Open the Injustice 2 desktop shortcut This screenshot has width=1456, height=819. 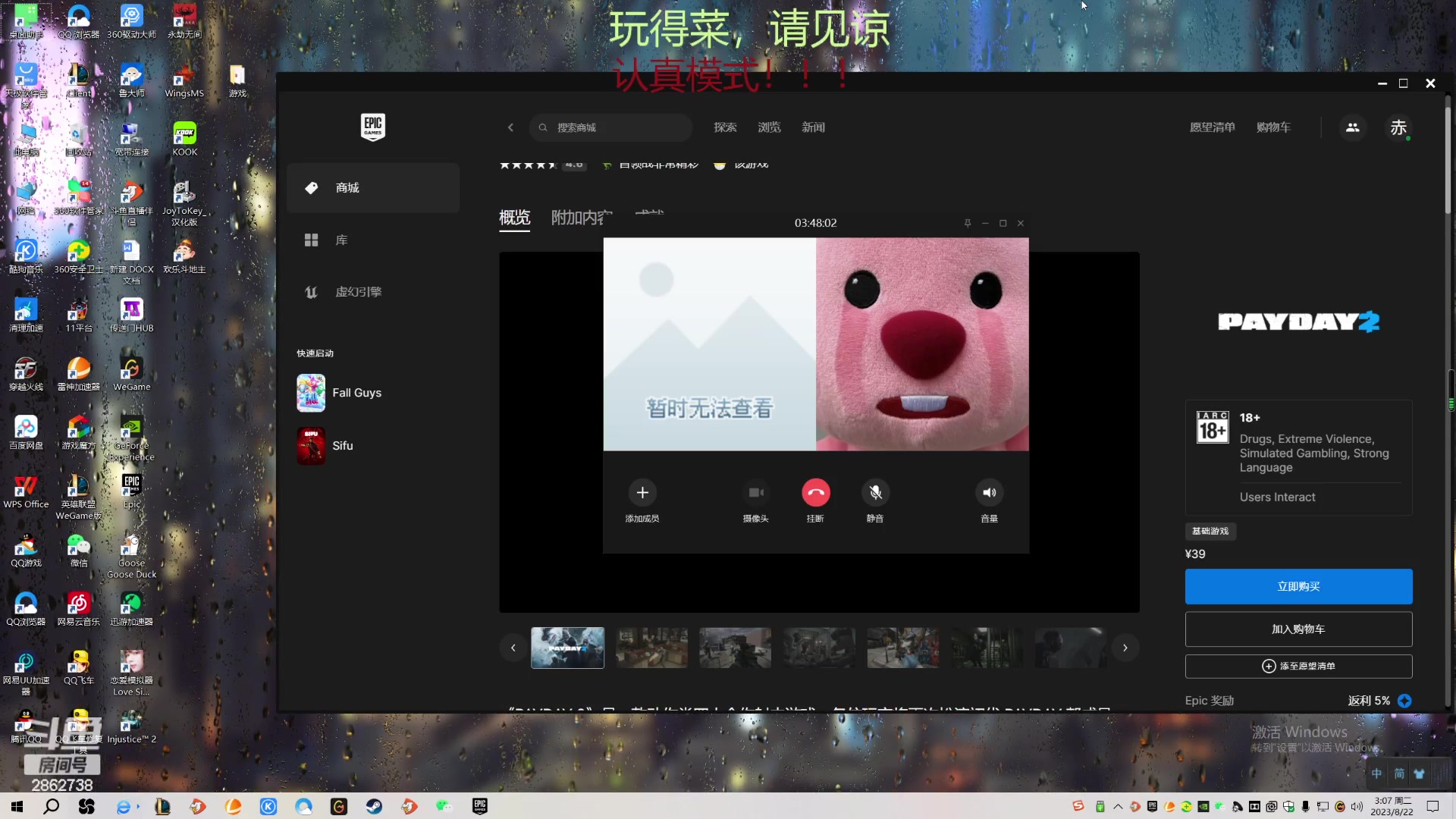click(131, 726)
